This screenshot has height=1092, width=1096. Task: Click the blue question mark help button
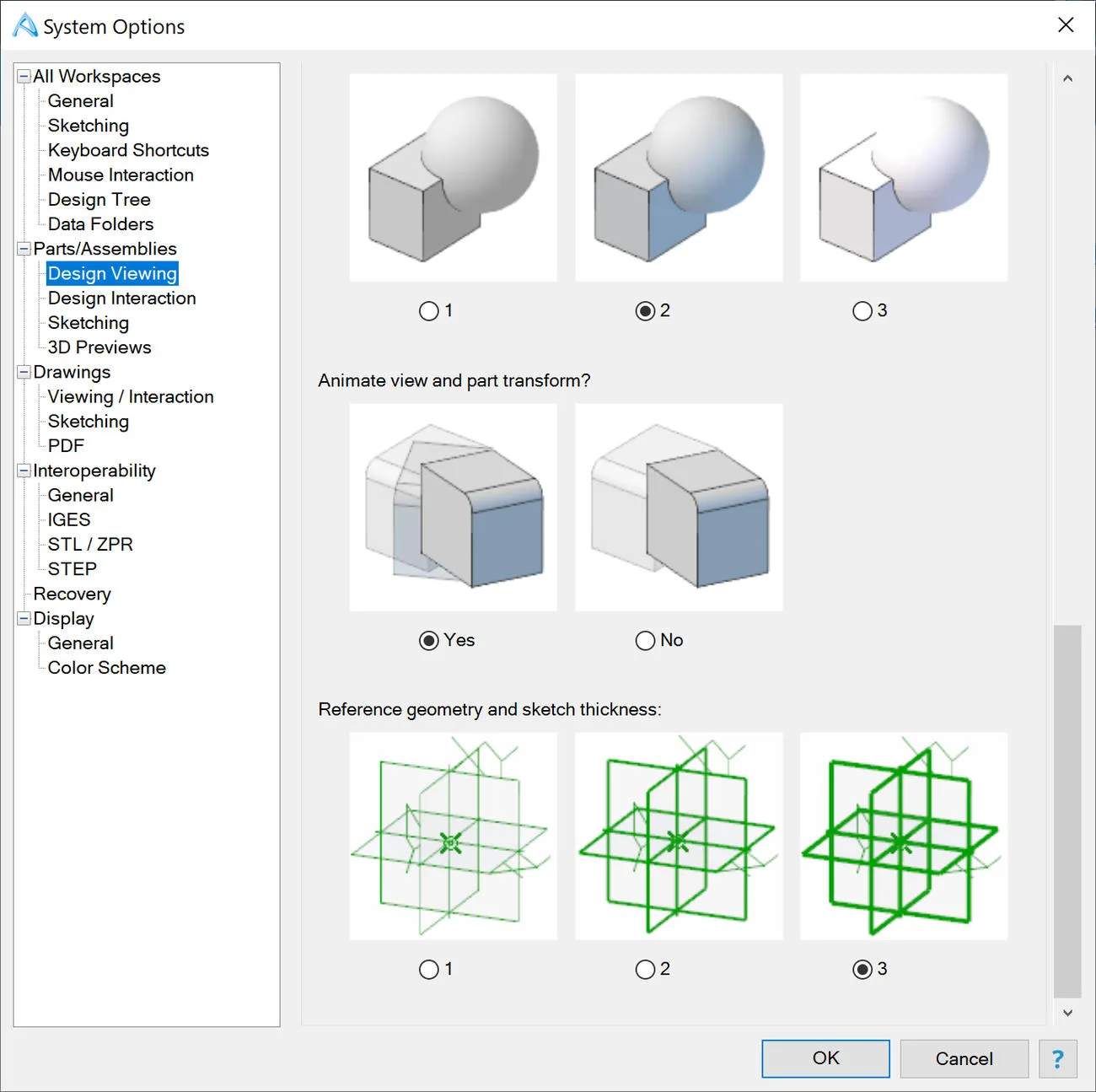[1058, 1058]
